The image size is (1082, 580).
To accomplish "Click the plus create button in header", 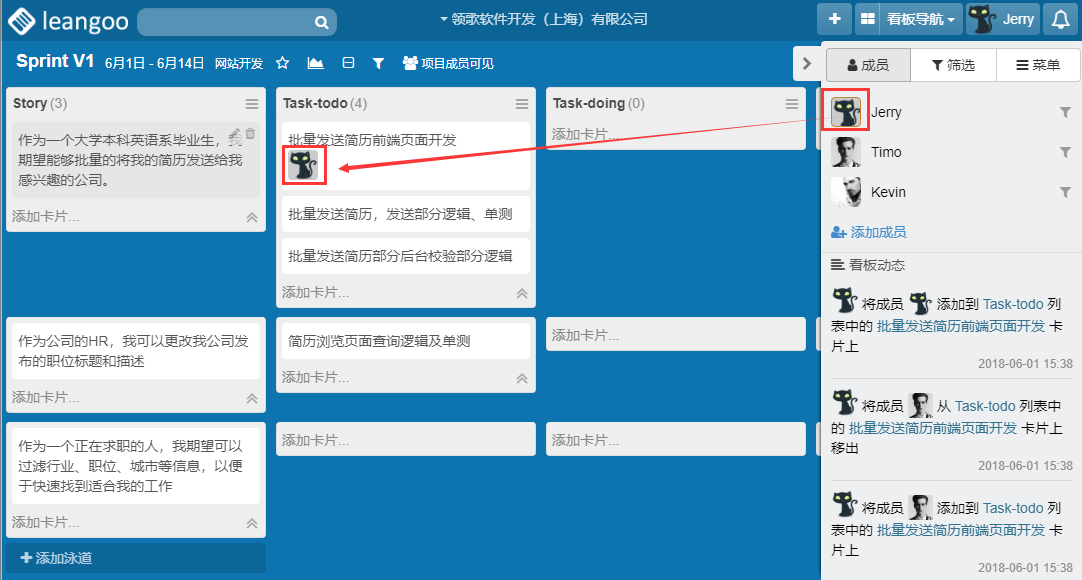I will pos(834,19).
